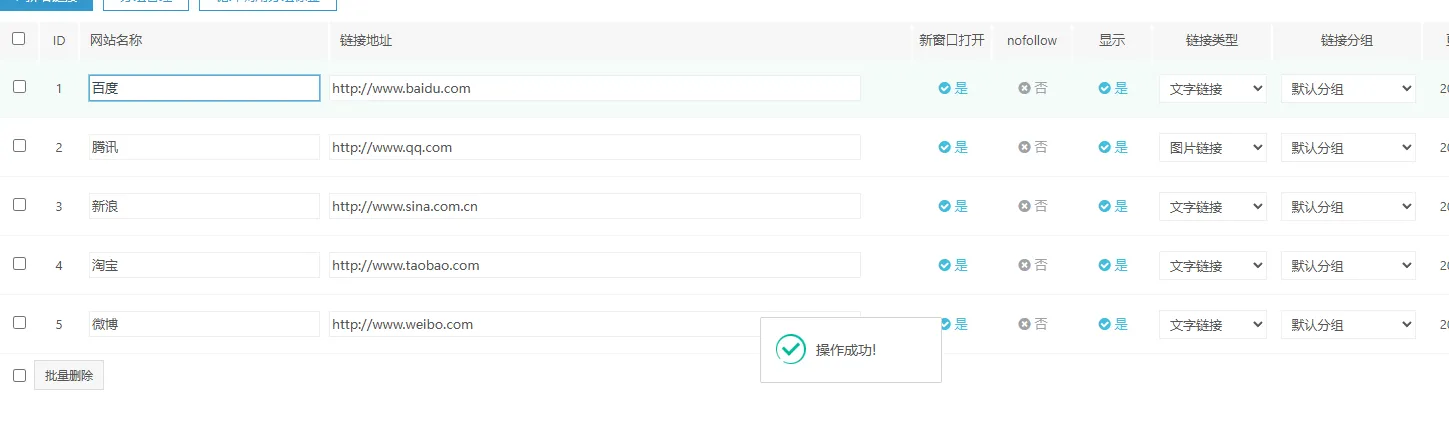Click the green success checkmark icon
Viewport: 1449px width, 431px height.
(791, 349)
